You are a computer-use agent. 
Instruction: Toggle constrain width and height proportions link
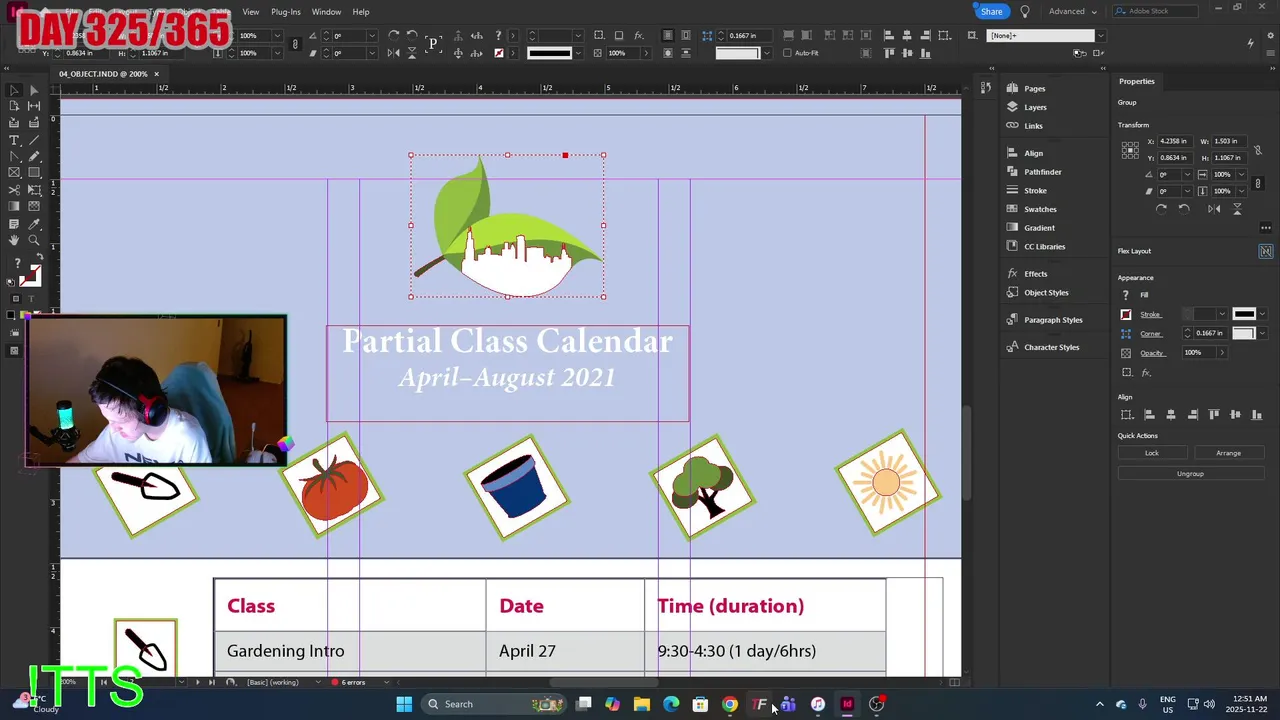point(1258,150)
